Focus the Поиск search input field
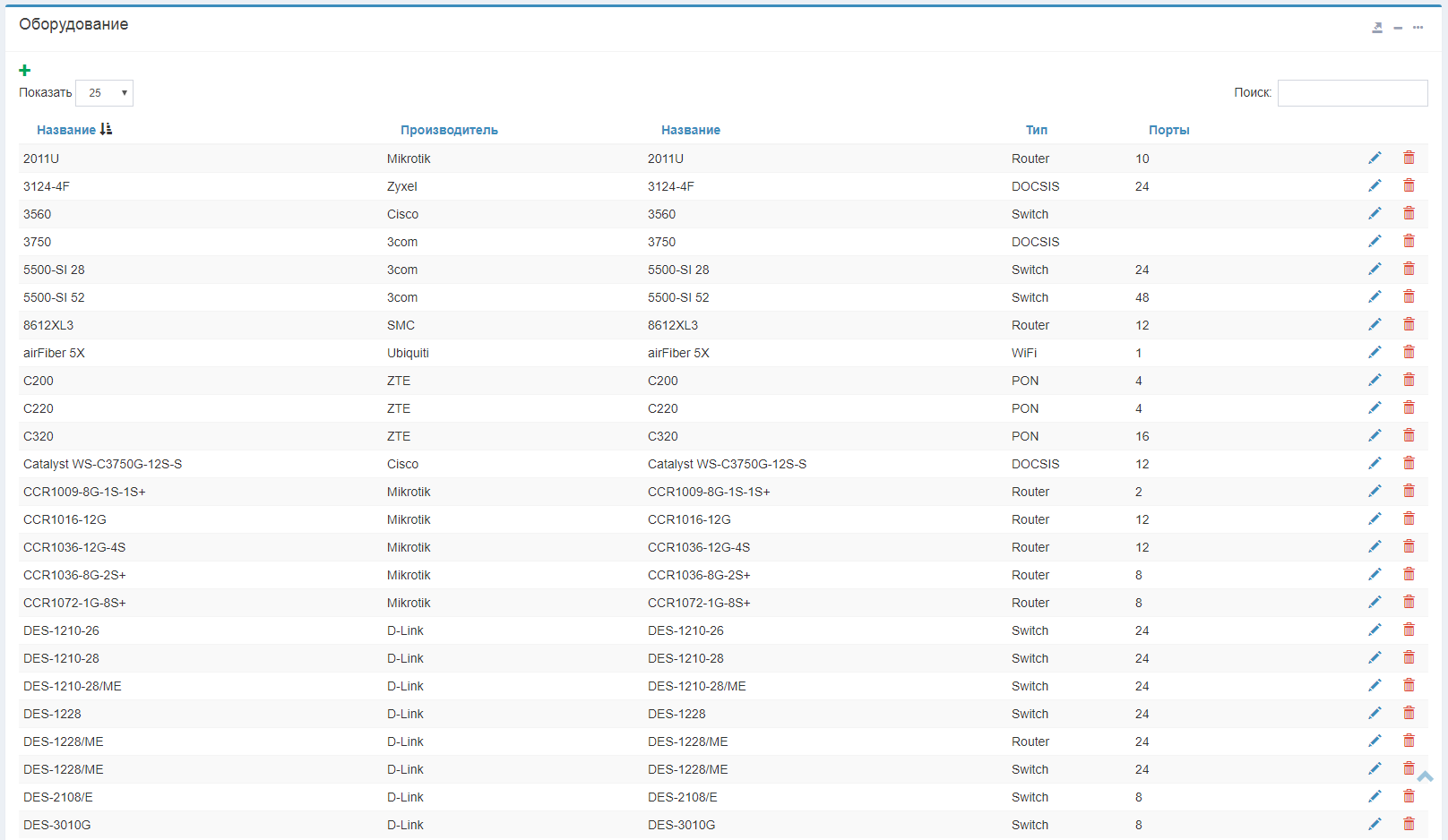The image size is (1448, 840). (1352, 93)
